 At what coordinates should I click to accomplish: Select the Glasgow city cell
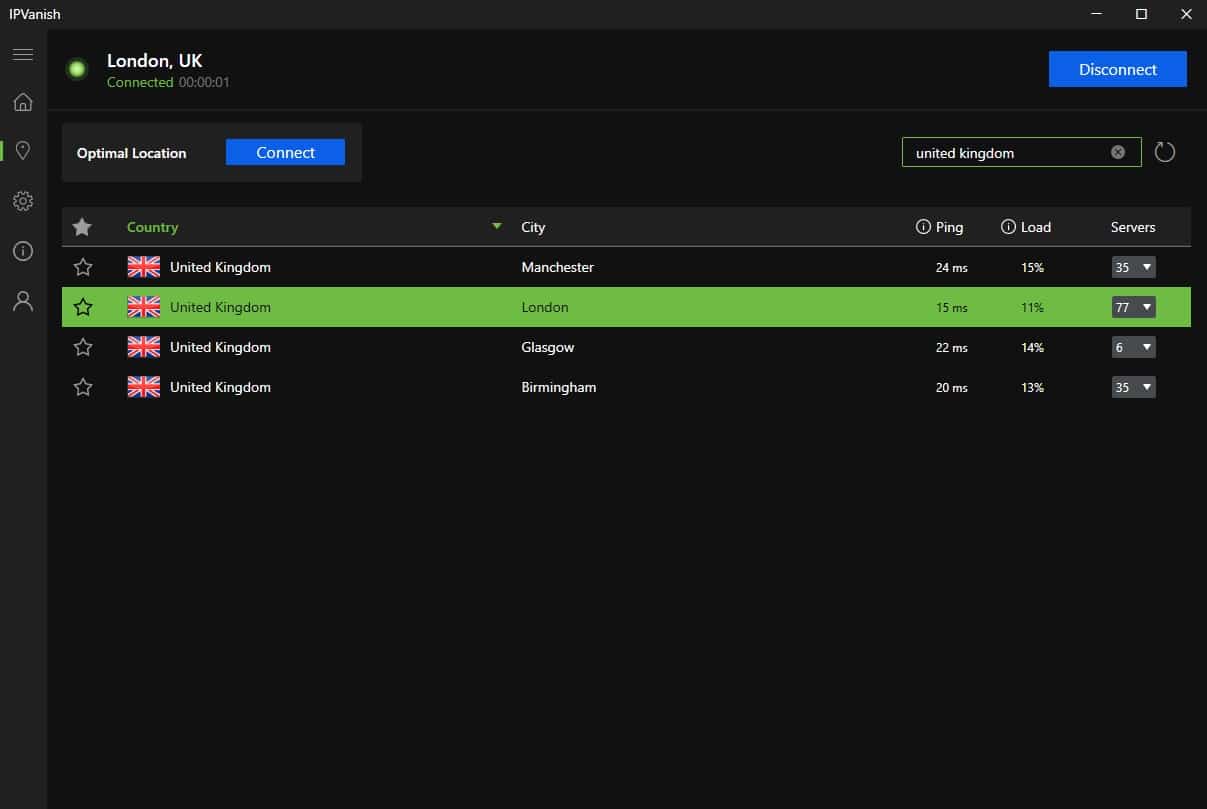[x=548, y=347]
